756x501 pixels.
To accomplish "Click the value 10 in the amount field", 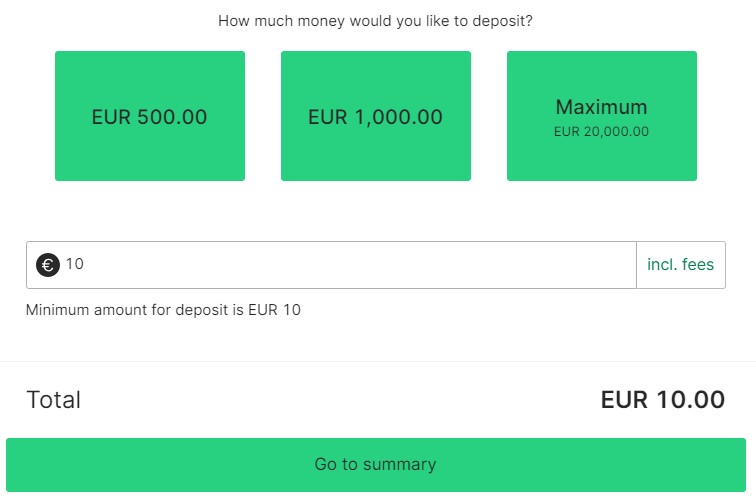I will click(x=75, y=265).
